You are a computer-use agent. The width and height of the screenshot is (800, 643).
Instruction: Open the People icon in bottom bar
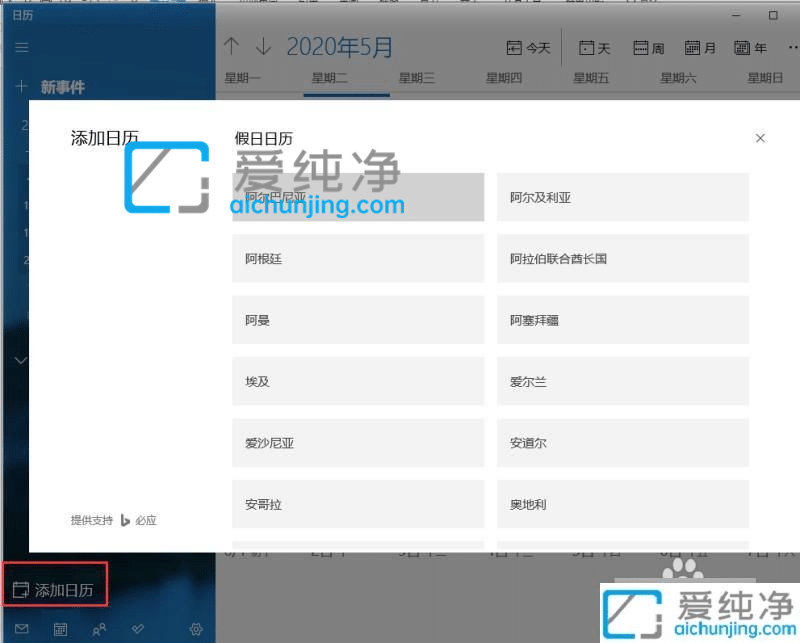point(98,629)
